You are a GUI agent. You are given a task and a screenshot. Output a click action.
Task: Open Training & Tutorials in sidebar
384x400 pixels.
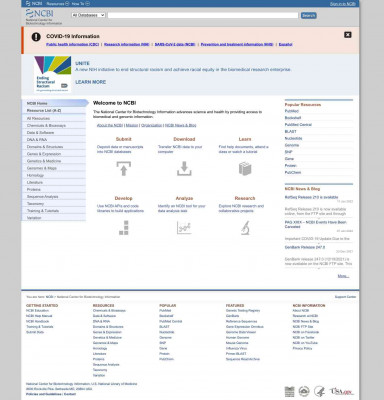[54, 211]
